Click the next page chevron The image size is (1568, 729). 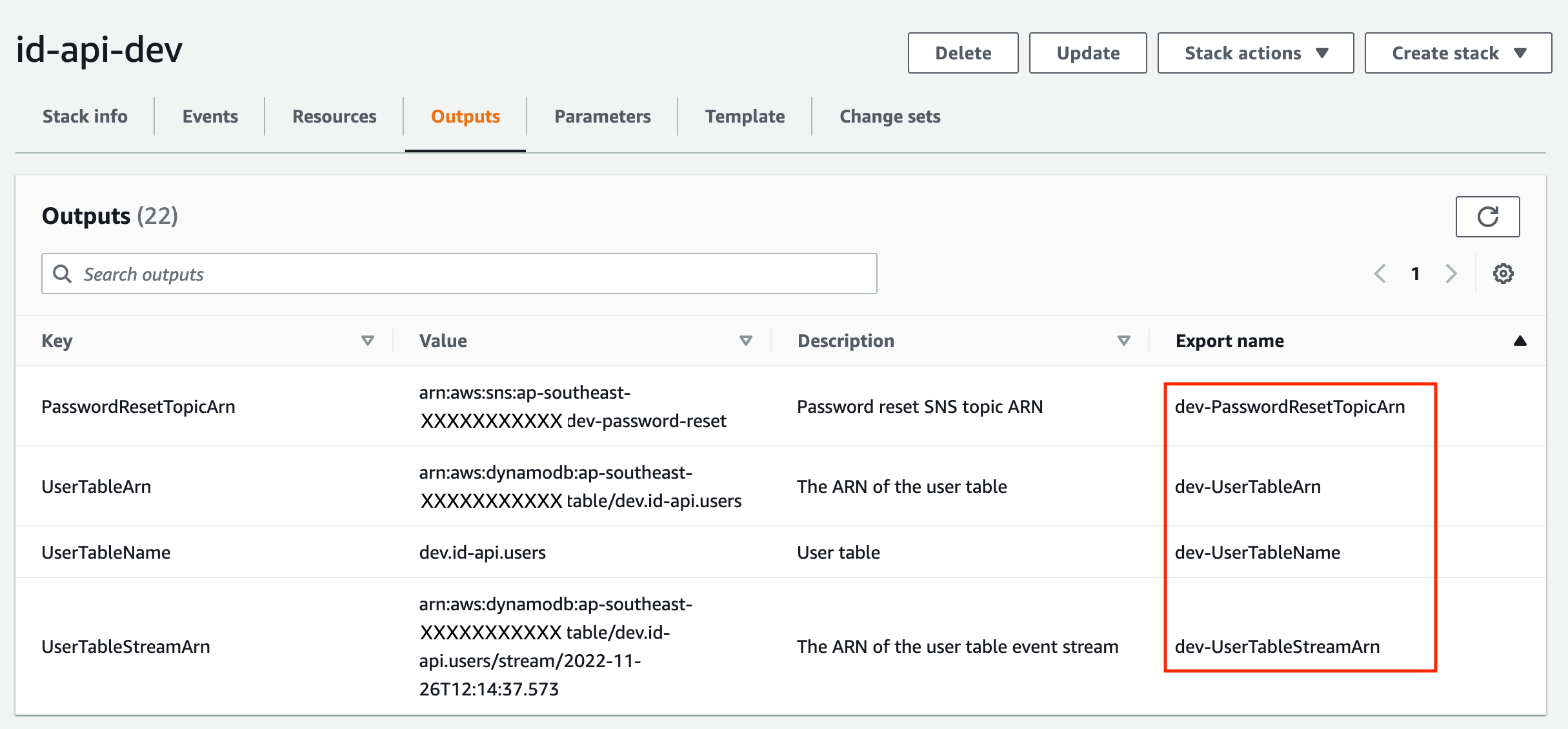(x=1451, y=274)
